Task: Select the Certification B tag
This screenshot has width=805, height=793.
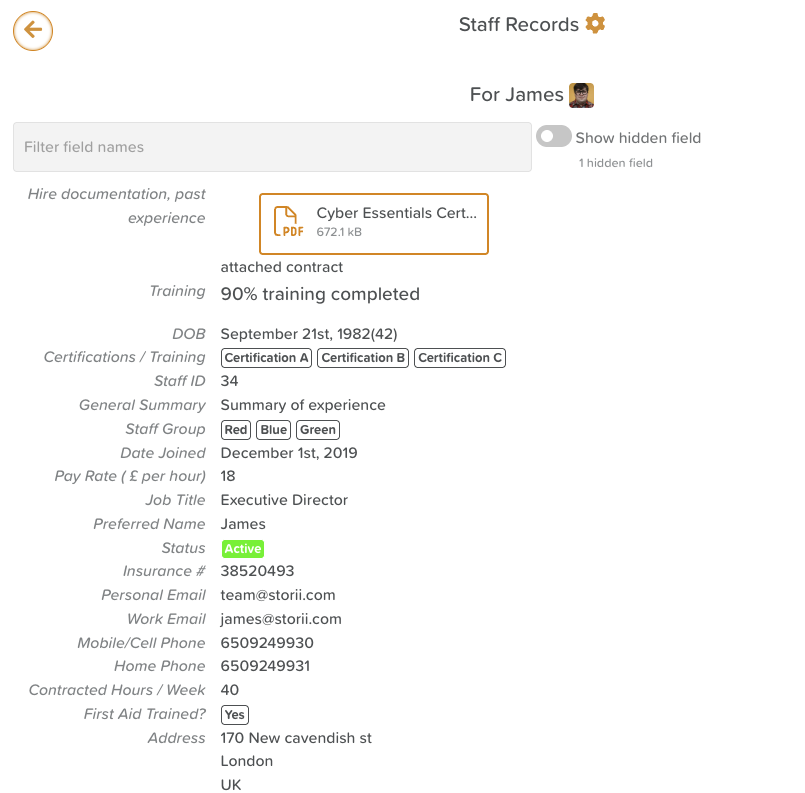Action: pyautogui.click(x=363, y=358)
